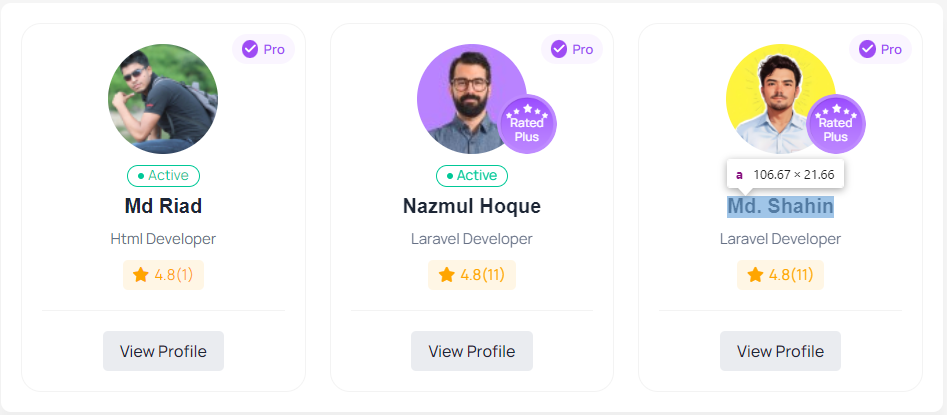The width and height of the screenshot is (947, 415).
Task: Click Md. Shahin's profile avatar
Action: point(772,95)
